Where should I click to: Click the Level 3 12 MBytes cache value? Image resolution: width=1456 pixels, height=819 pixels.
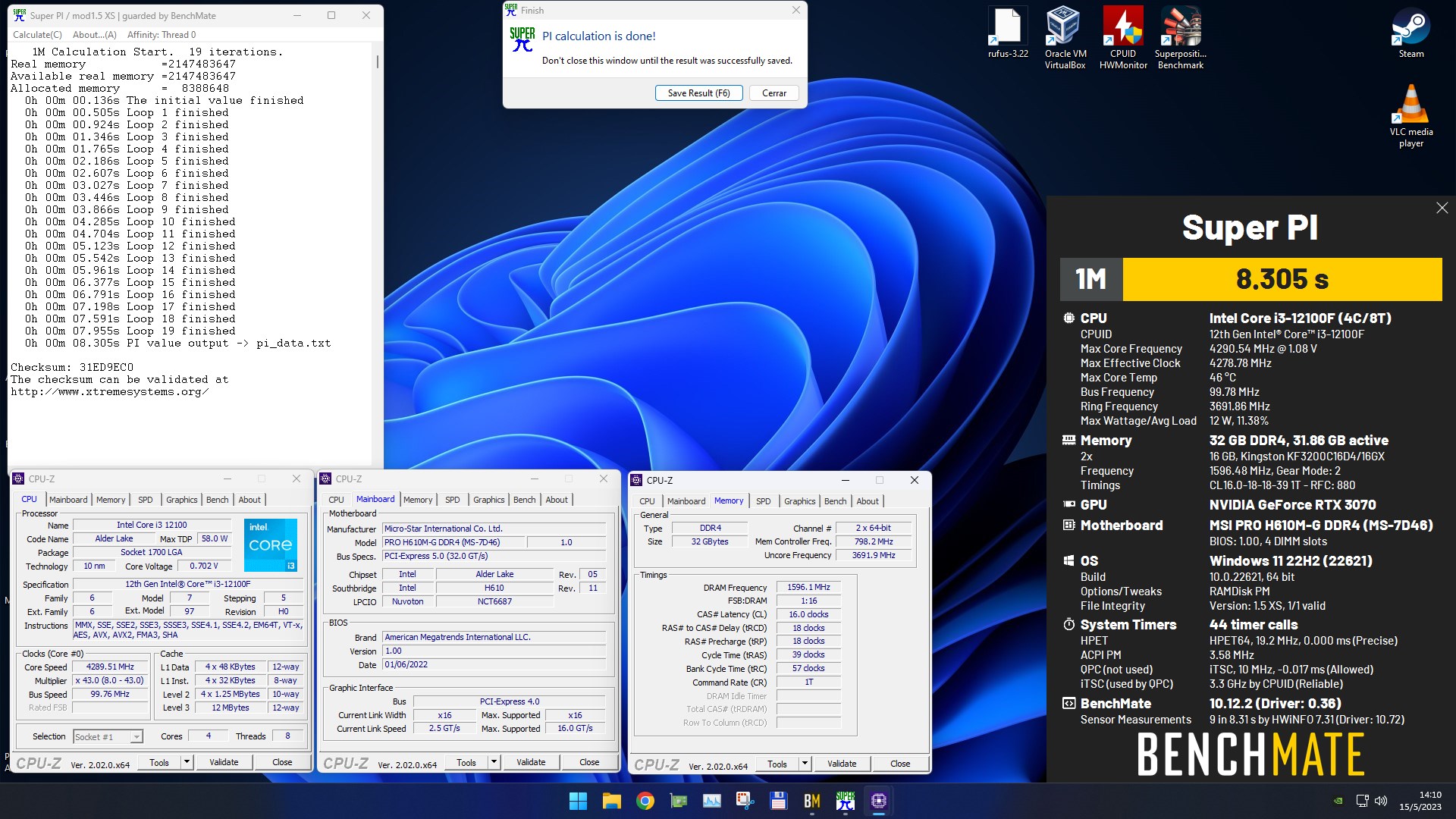tap(231, 708)
